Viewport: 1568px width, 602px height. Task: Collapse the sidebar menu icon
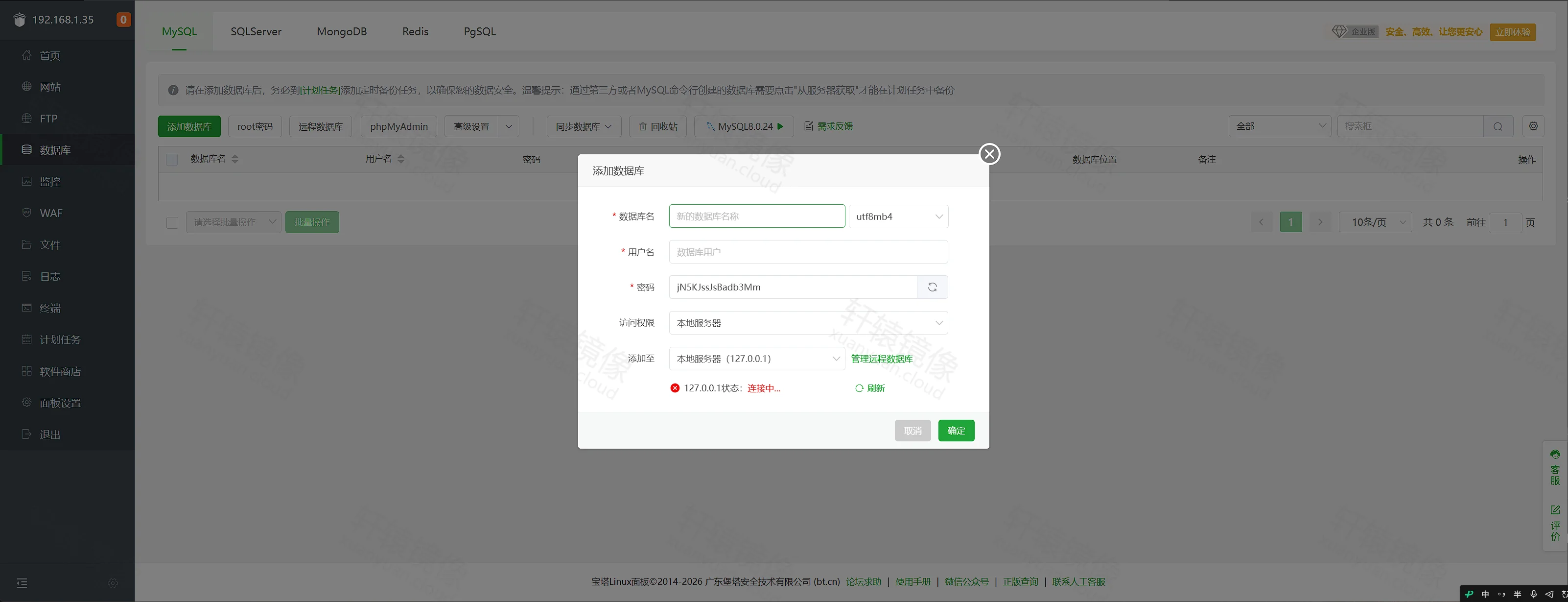(x=22, y=583)
